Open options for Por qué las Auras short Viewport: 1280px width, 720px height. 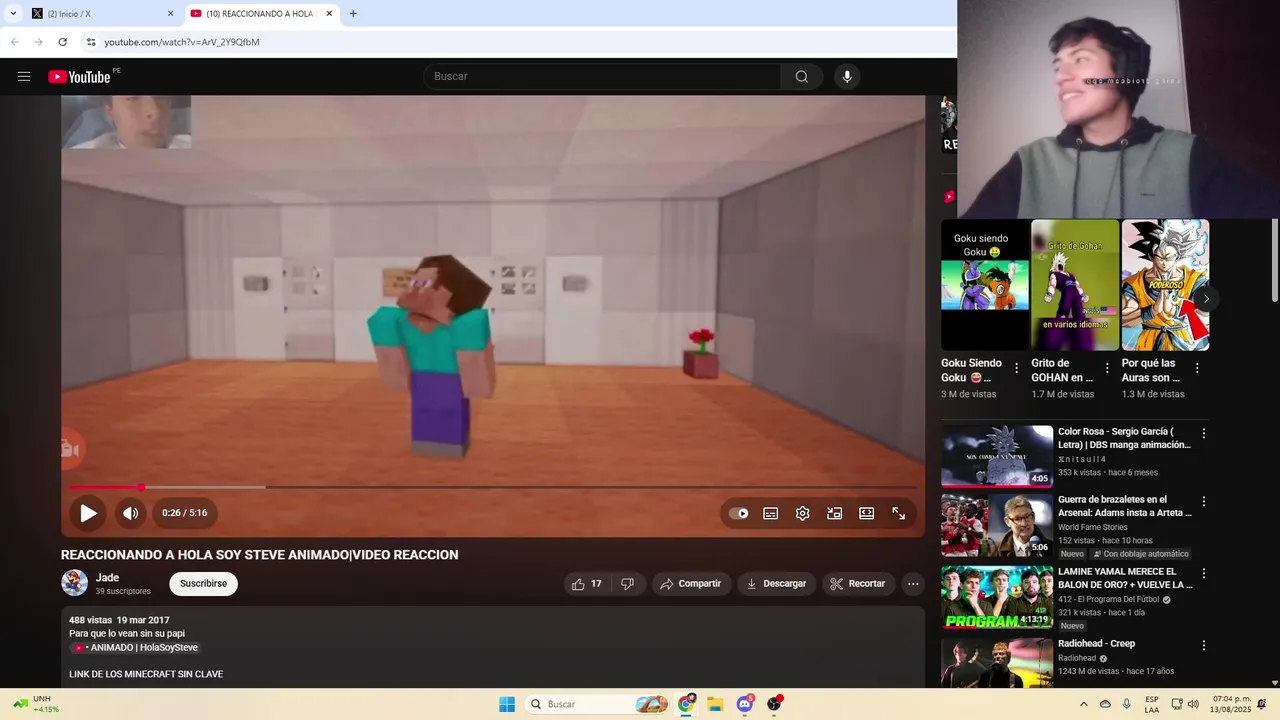tap(1197, 368)
